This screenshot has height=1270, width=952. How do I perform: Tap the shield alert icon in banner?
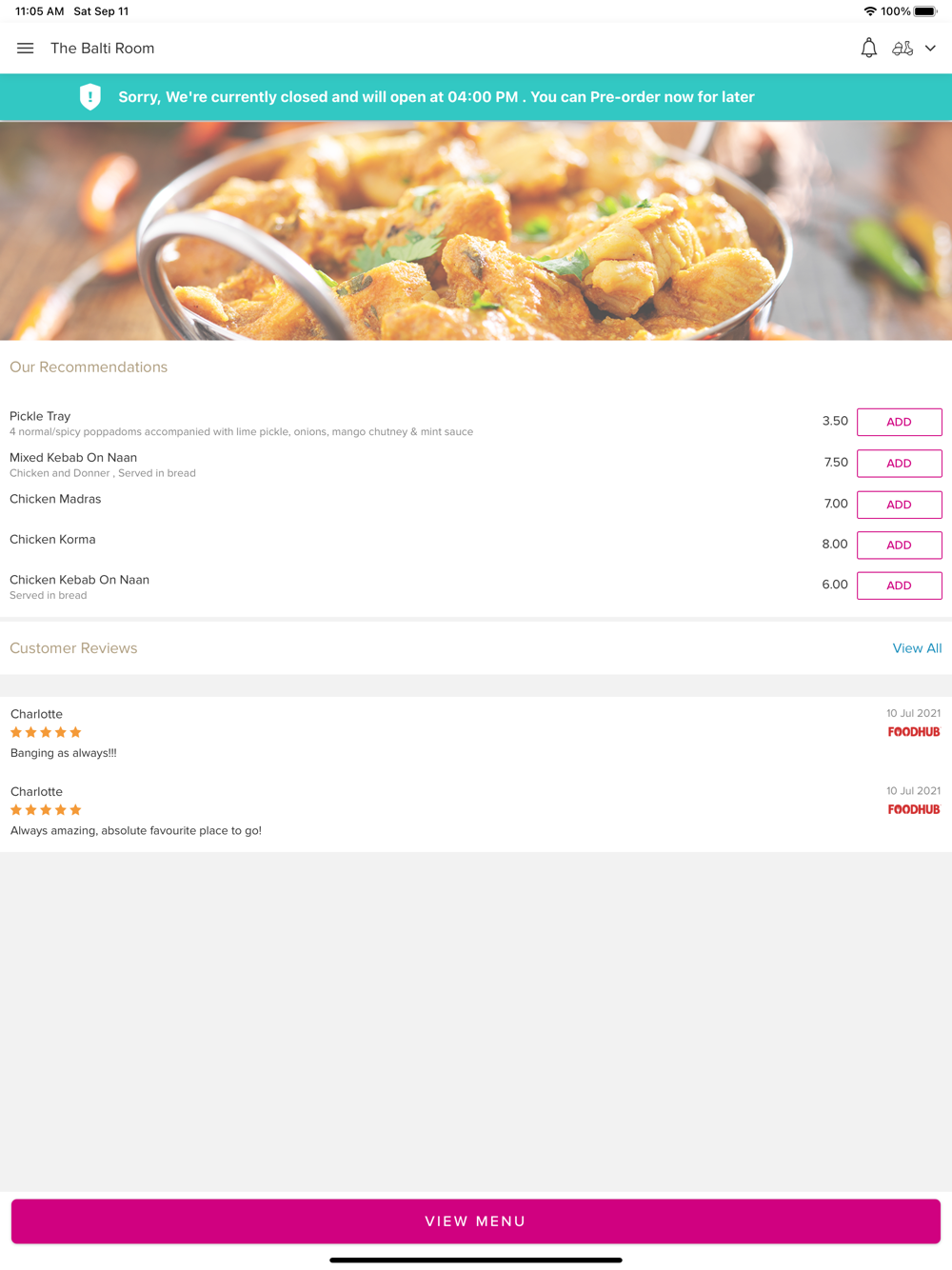(90, 97)
